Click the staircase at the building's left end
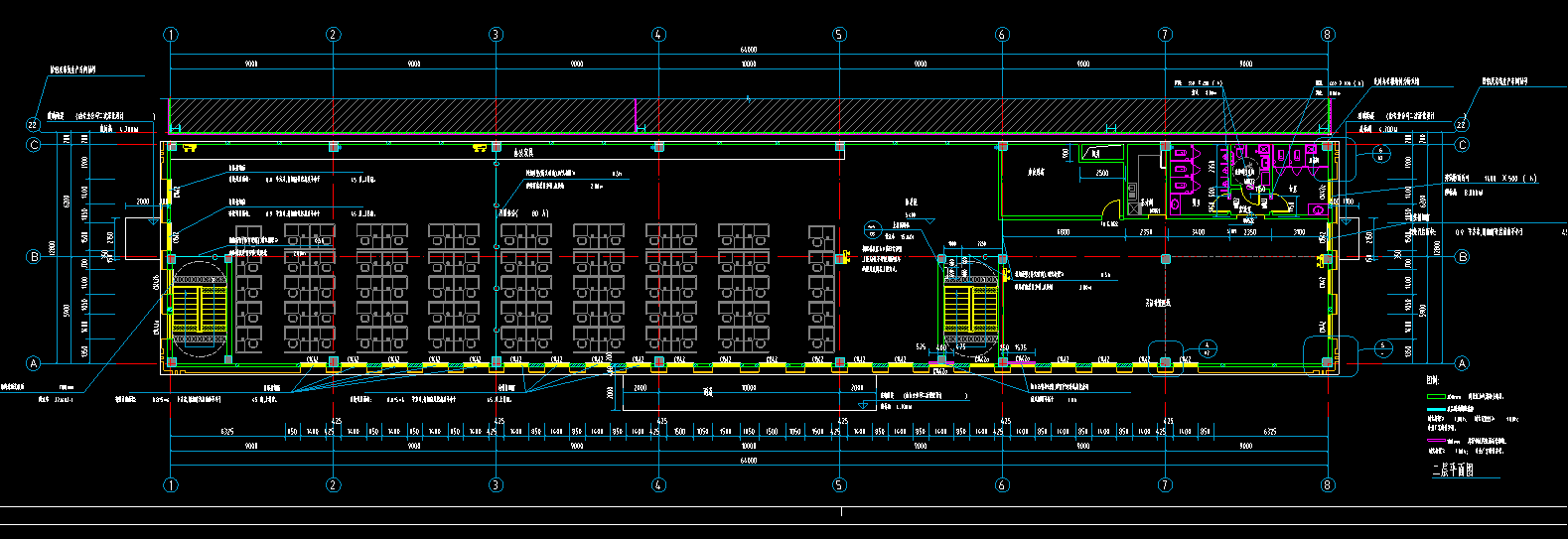The height and width of the screenshot is (539, 1568). coord(200,309)
